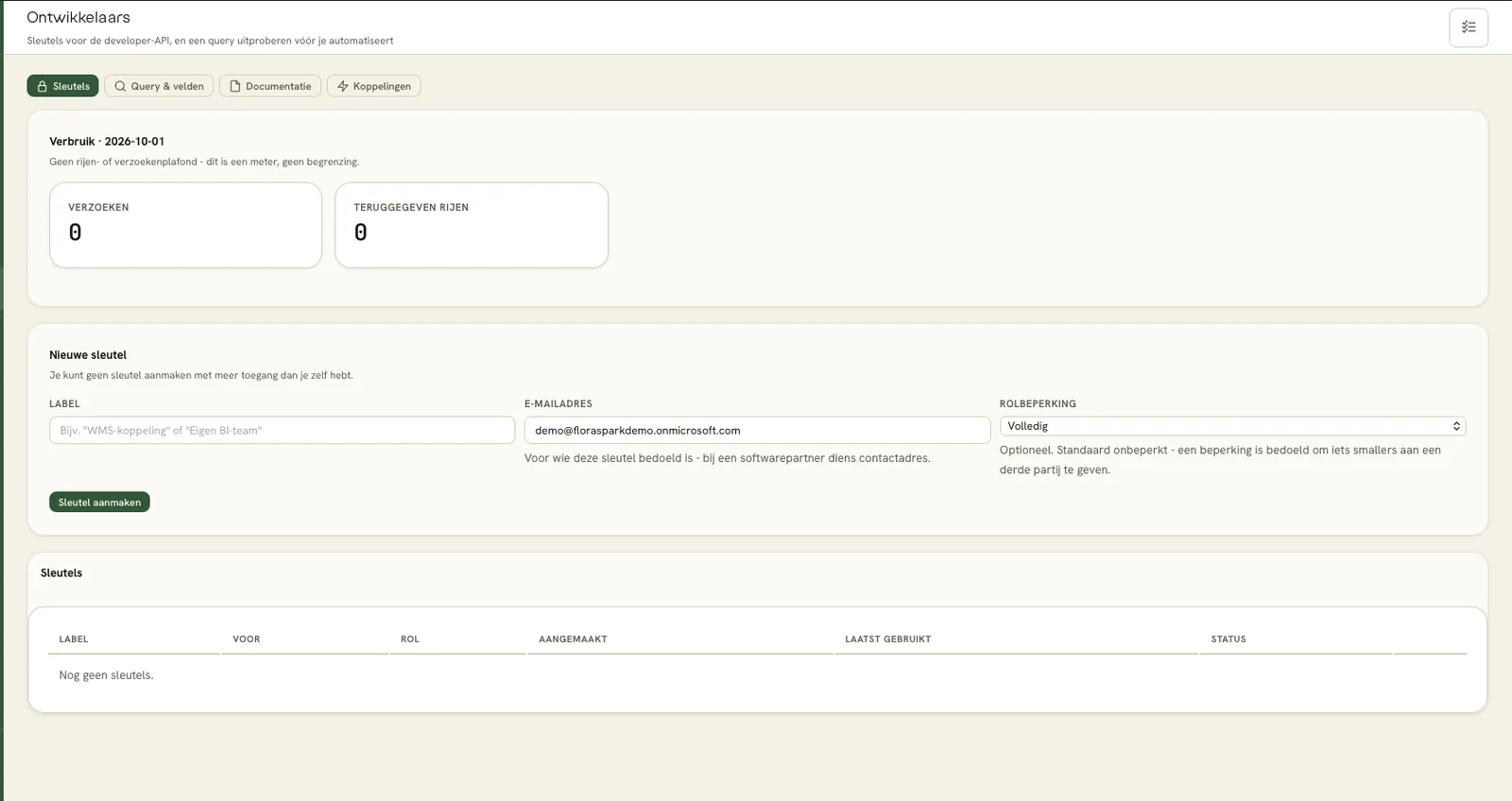The width and height of the screenshot is (1512, 801).
Task: Click the 'Verbruik · 2026-10-01' heading
Action: point(107,142)
